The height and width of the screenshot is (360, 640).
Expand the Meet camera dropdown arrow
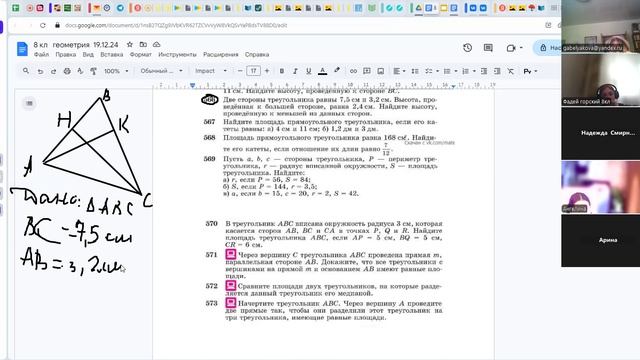coord(521,48)
